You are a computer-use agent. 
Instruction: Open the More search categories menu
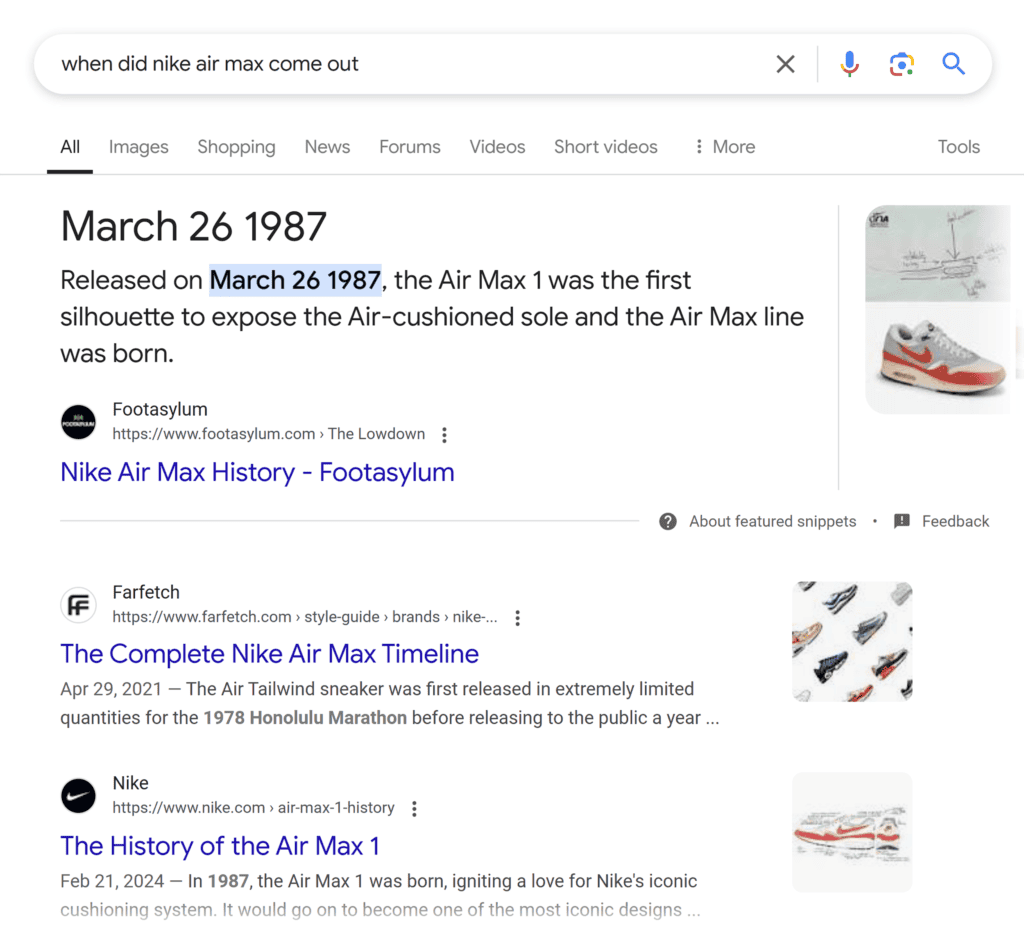coord(722,146)
